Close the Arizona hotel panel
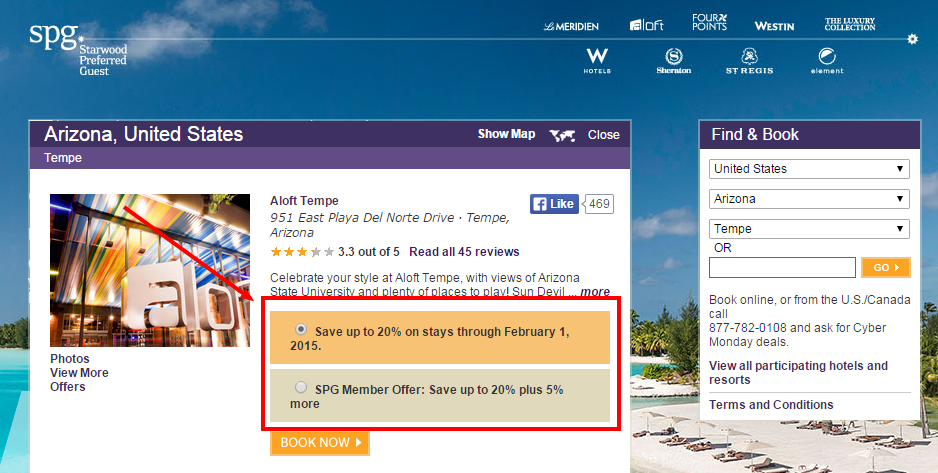The image size is (938, 473). coord(604,135)
